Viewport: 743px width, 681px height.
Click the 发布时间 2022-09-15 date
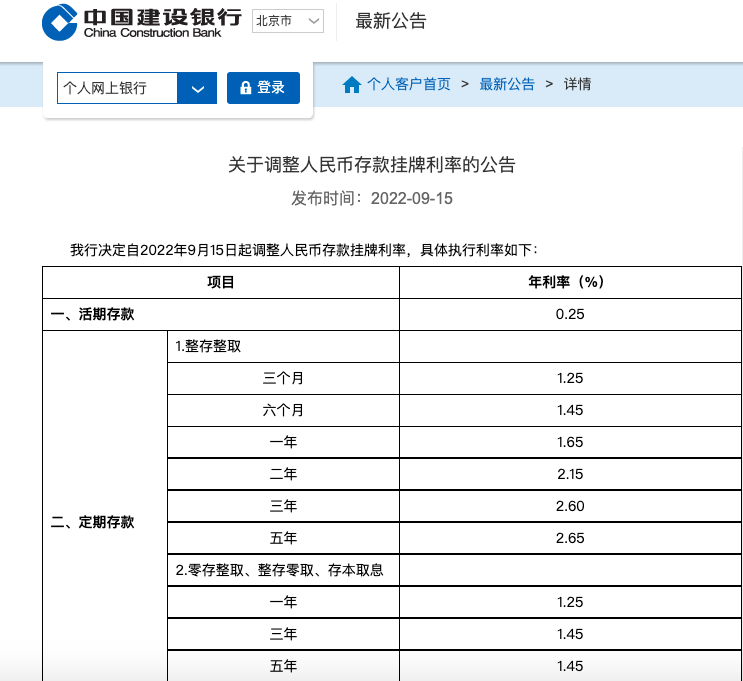click(372, 198)
